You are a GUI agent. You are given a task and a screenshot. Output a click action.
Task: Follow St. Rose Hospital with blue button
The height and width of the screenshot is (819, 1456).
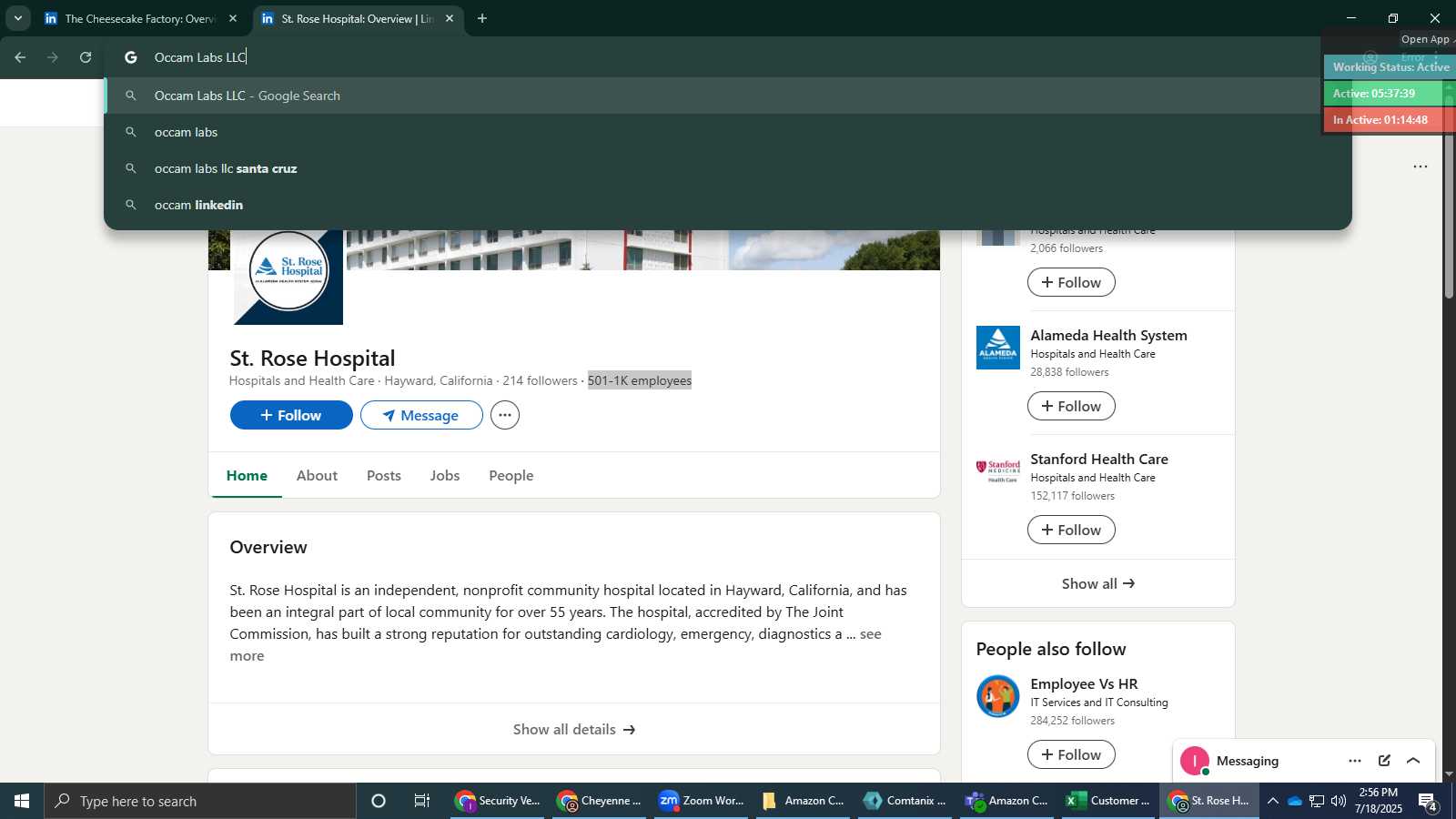coord(291,415)
